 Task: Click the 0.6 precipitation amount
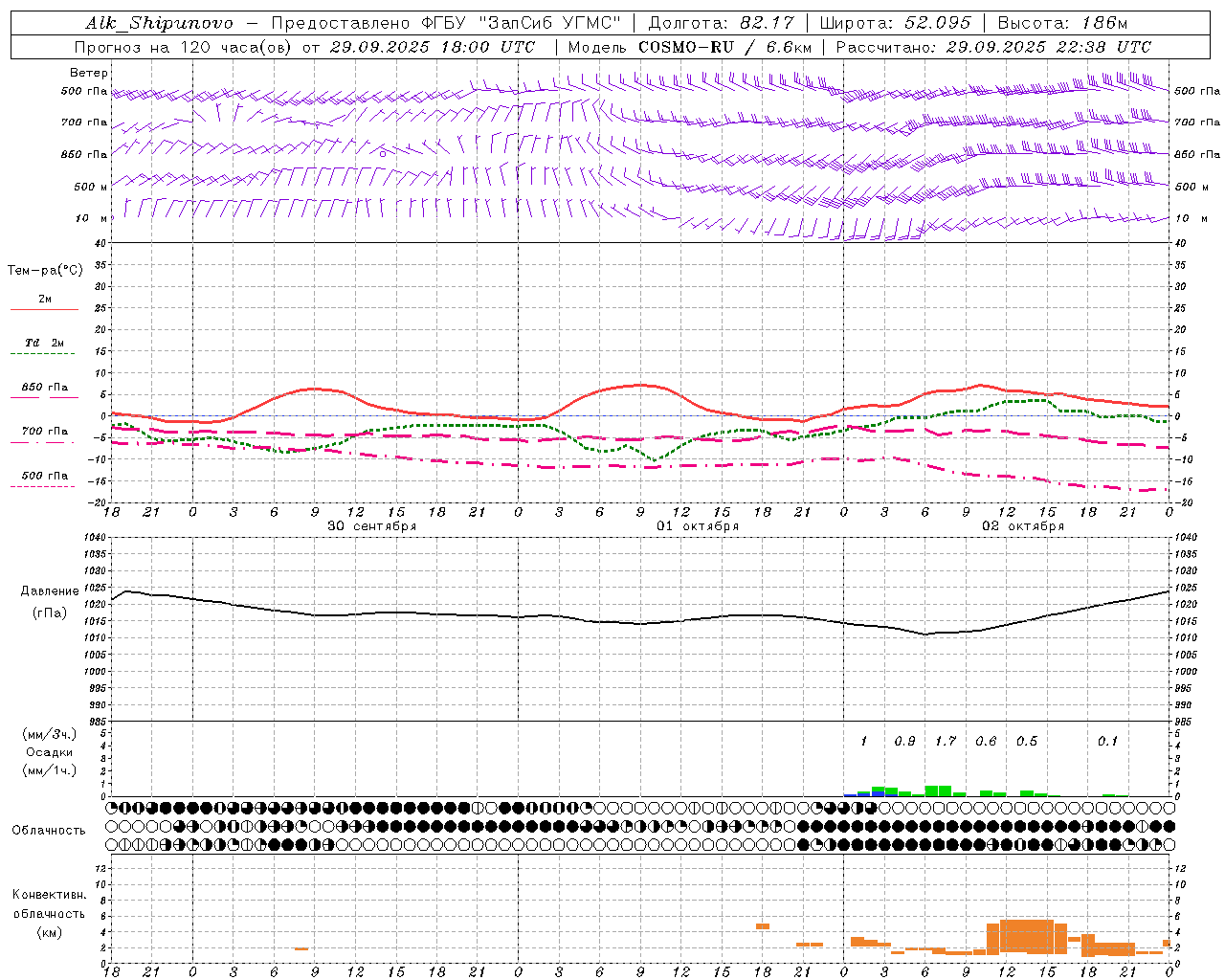pos(986,741)
